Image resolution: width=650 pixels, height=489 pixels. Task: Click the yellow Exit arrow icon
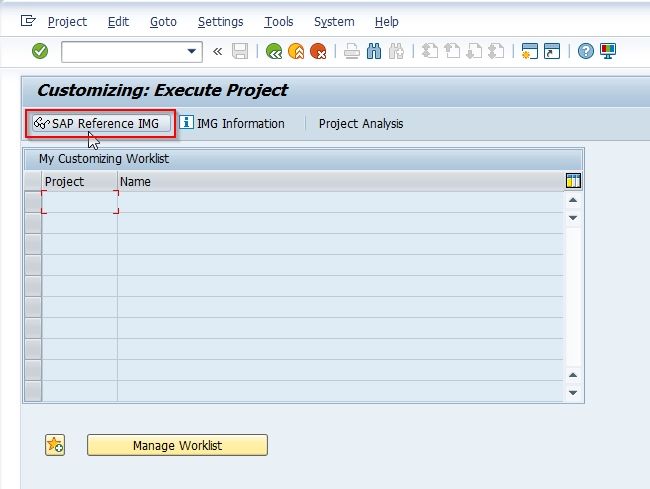tap(296, 51)
